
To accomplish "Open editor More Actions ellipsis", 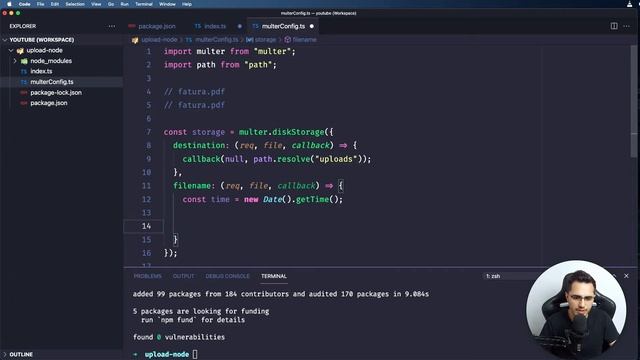I will pos(627,26).
